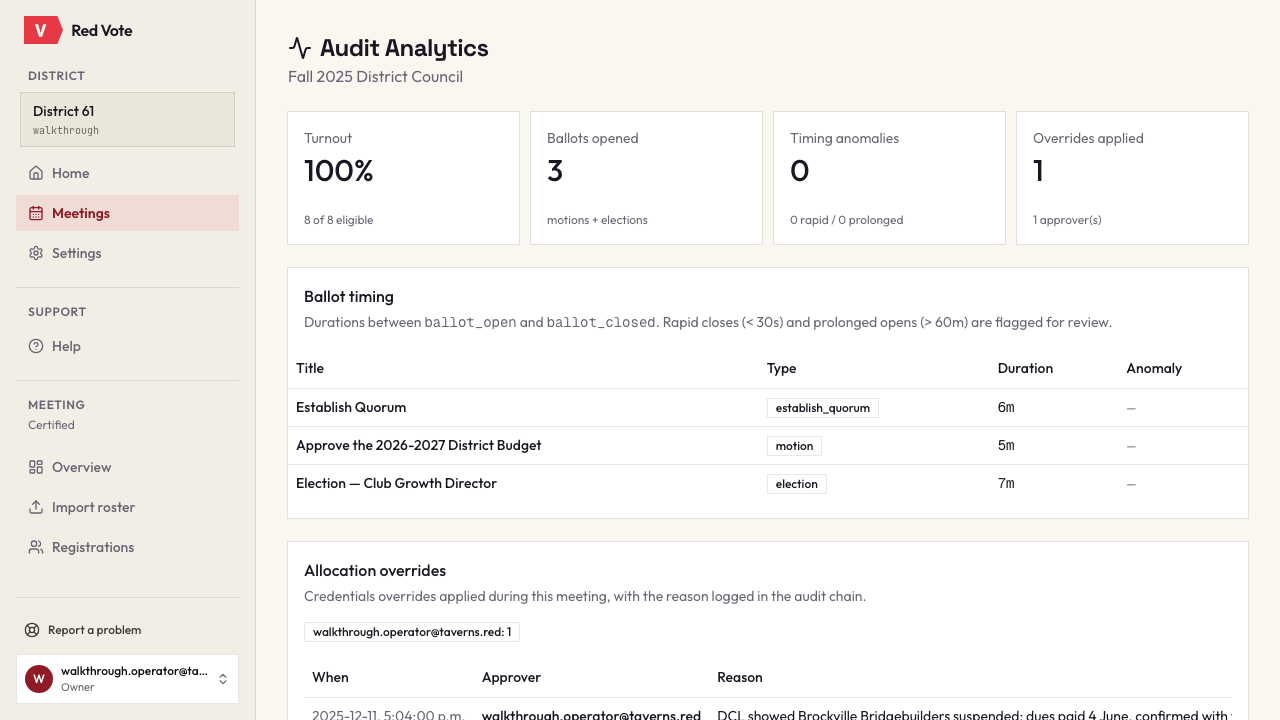Go to Home in the sidebar
The width and height of the screenshot is (1280, 720).
click(x=127, y=173)
